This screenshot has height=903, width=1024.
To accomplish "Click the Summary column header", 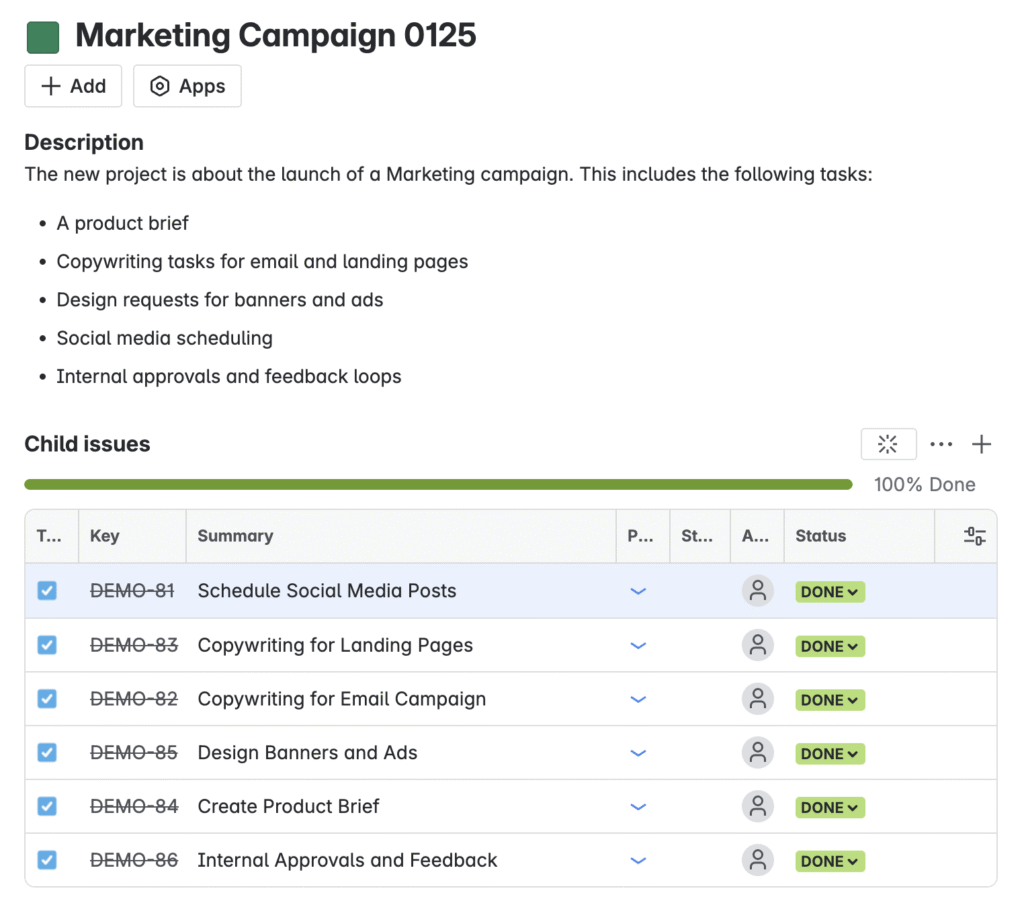I will [x=235, y=536].
